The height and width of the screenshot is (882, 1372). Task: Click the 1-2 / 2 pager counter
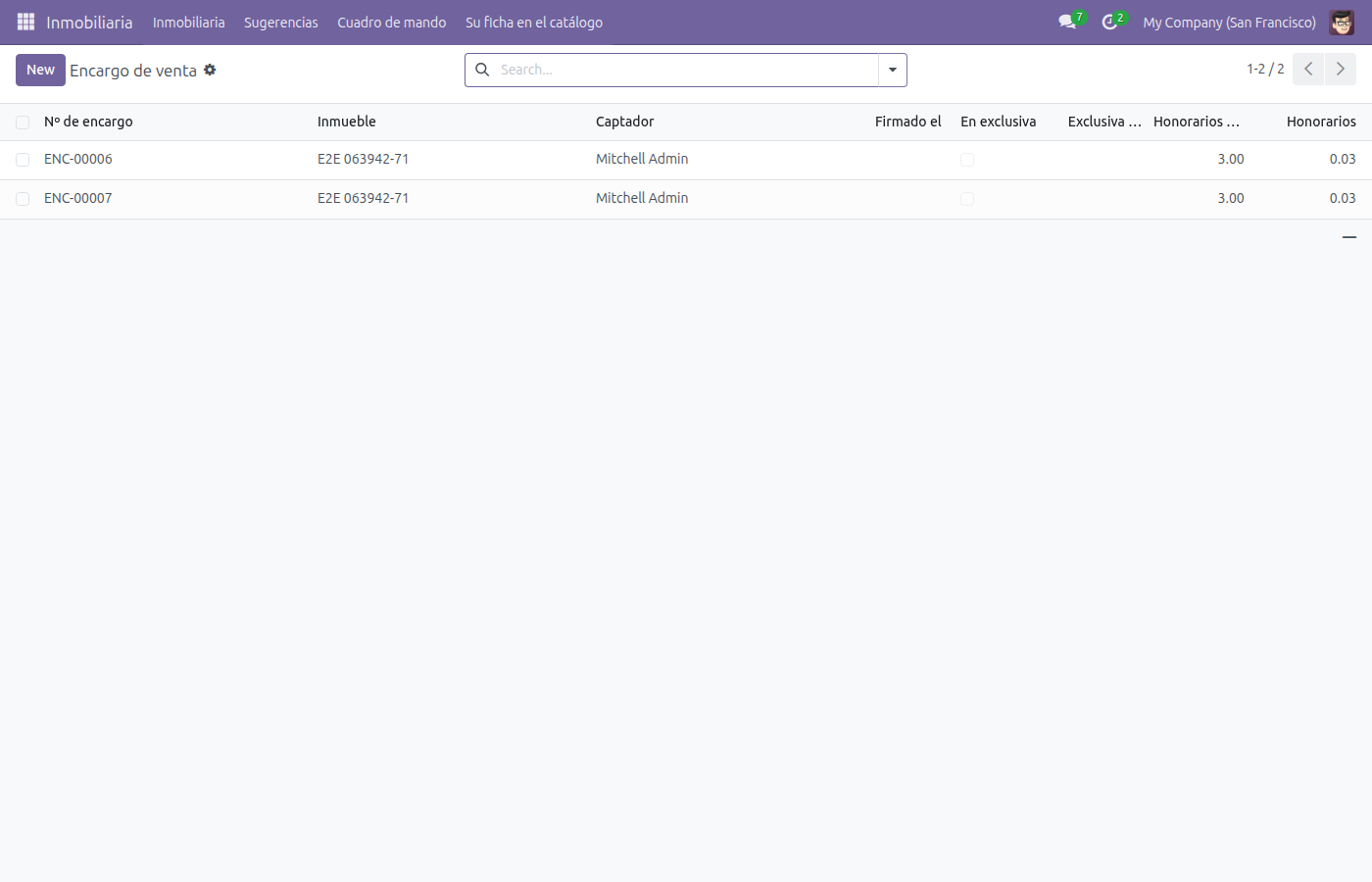tap(1265, 69)
